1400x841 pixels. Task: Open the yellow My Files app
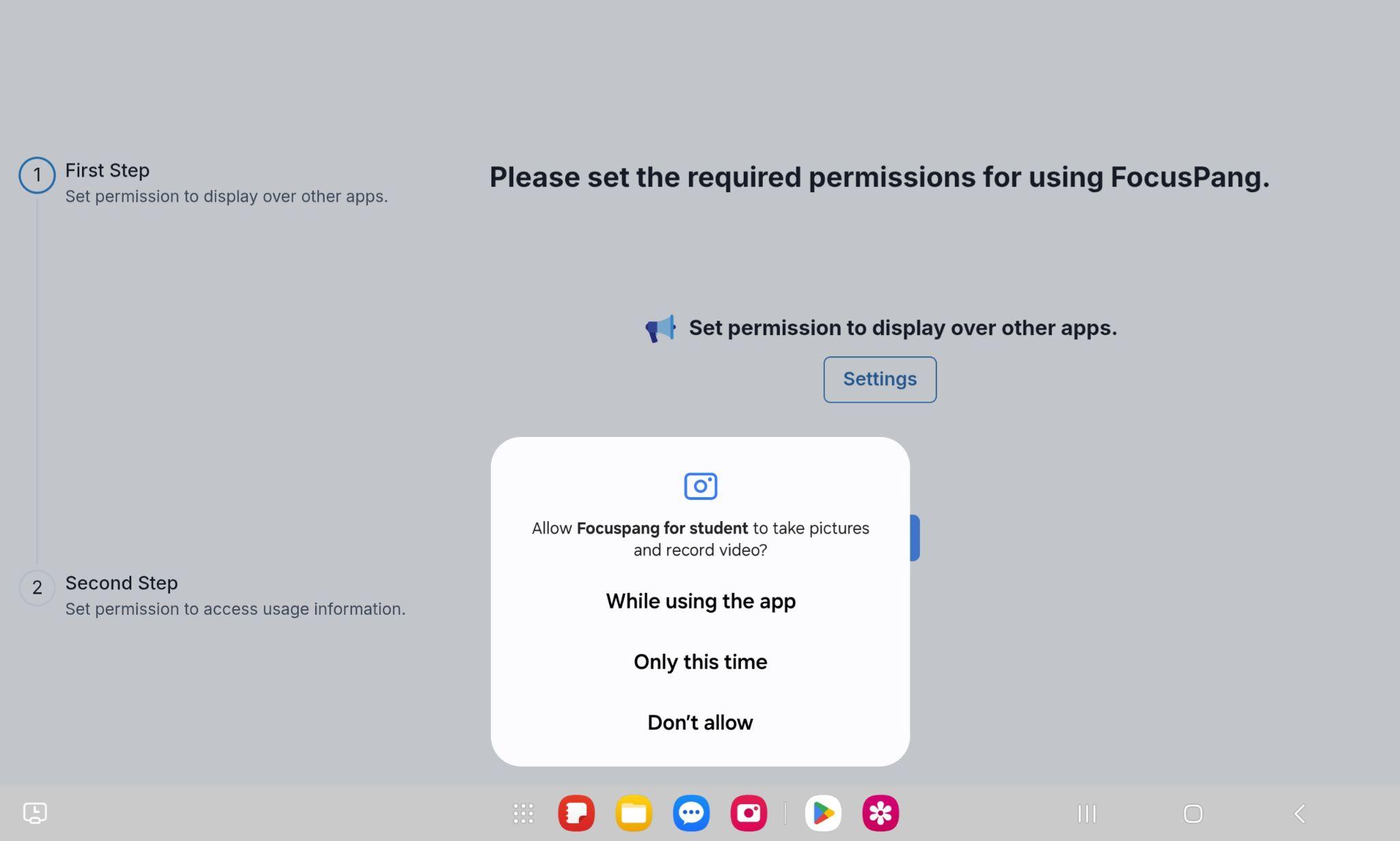[x=634, y=813]
